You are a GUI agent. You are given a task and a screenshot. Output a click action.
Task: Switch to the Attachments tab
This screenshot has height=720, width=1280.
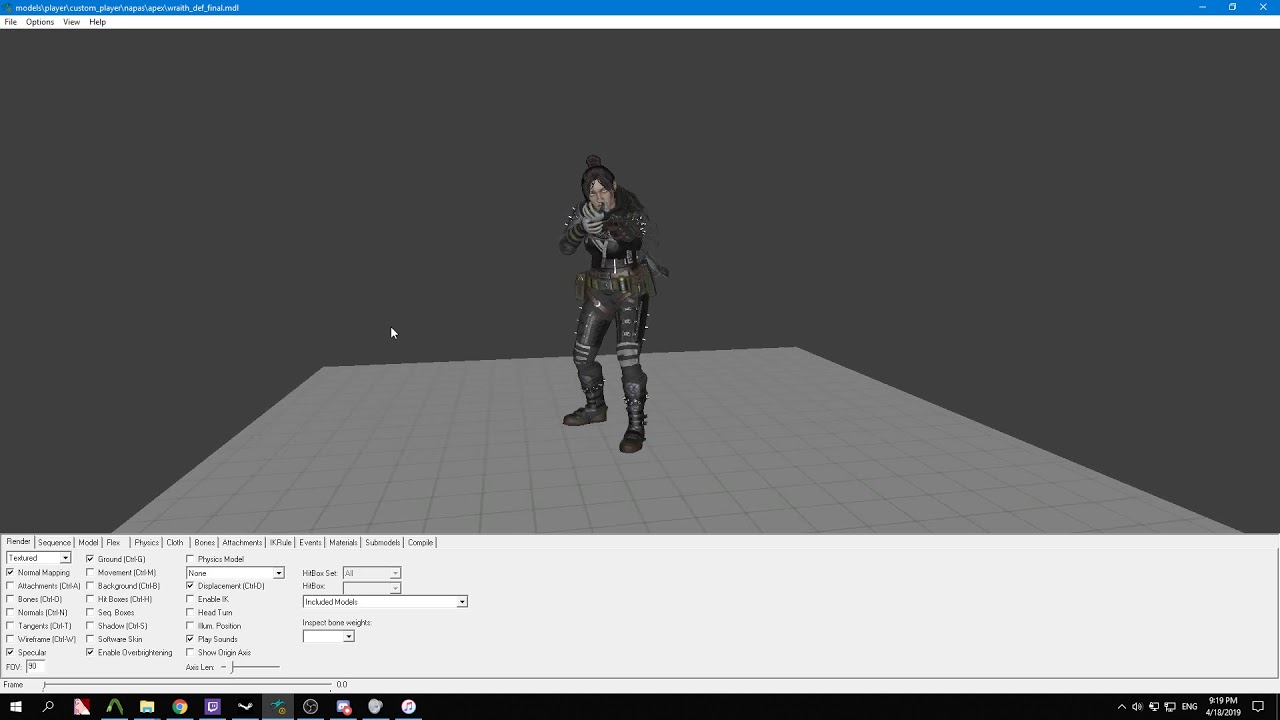pyautogui.click(x=242, y=543)
